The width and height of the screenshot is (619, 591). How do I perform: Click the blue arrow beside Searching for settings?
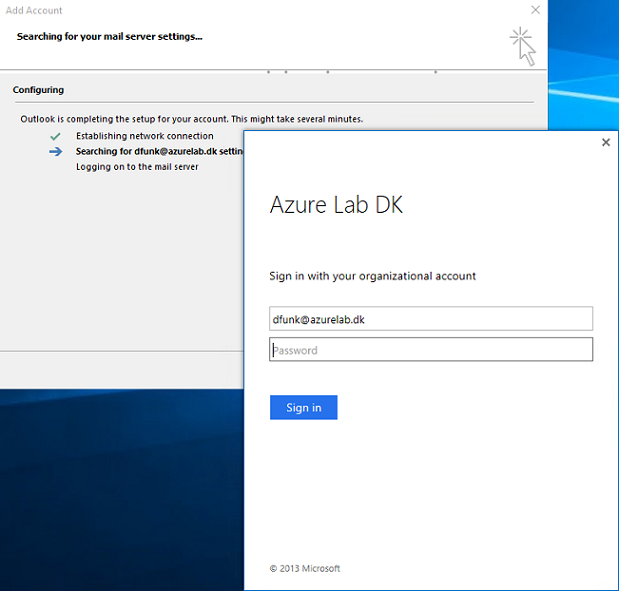(56, 152)
